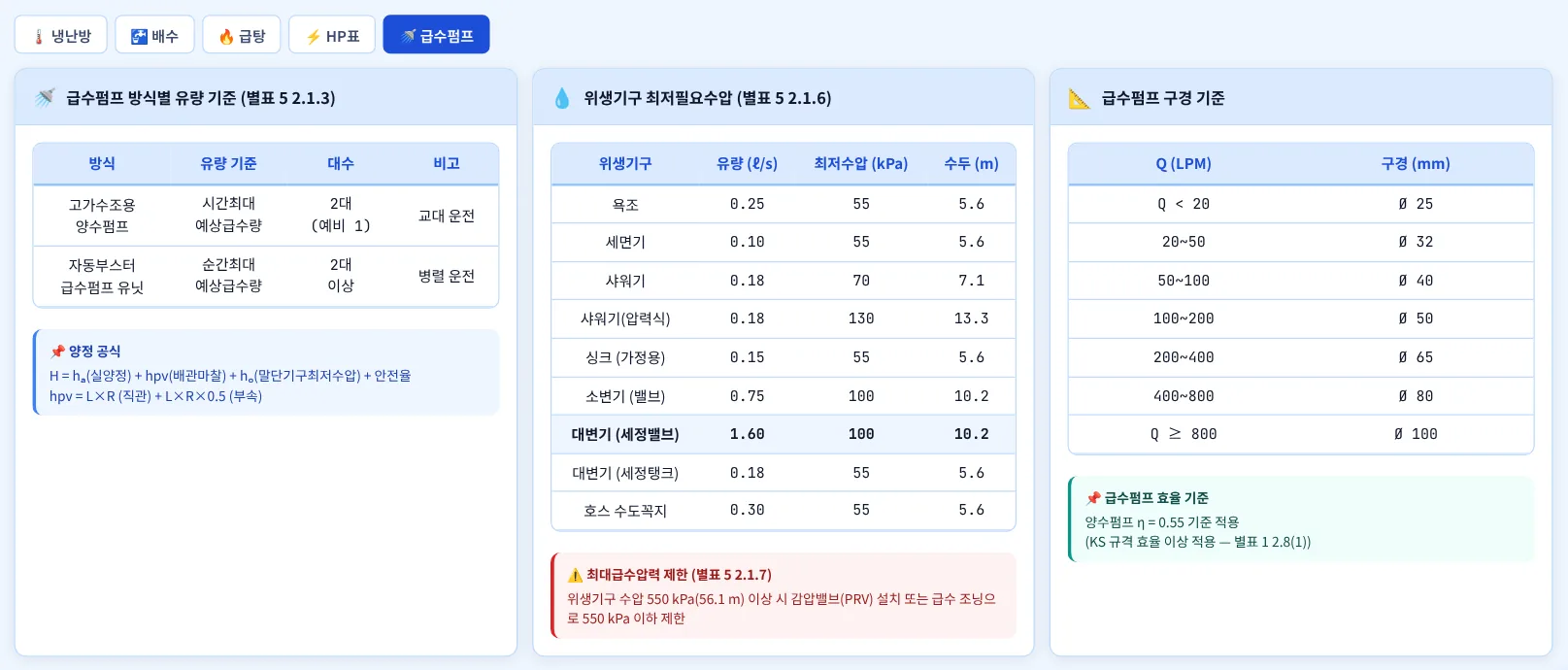Select the 자동부스터 급수펌프 유닛 cell
Screen dimensions: 1568x670
click(102, 277)
